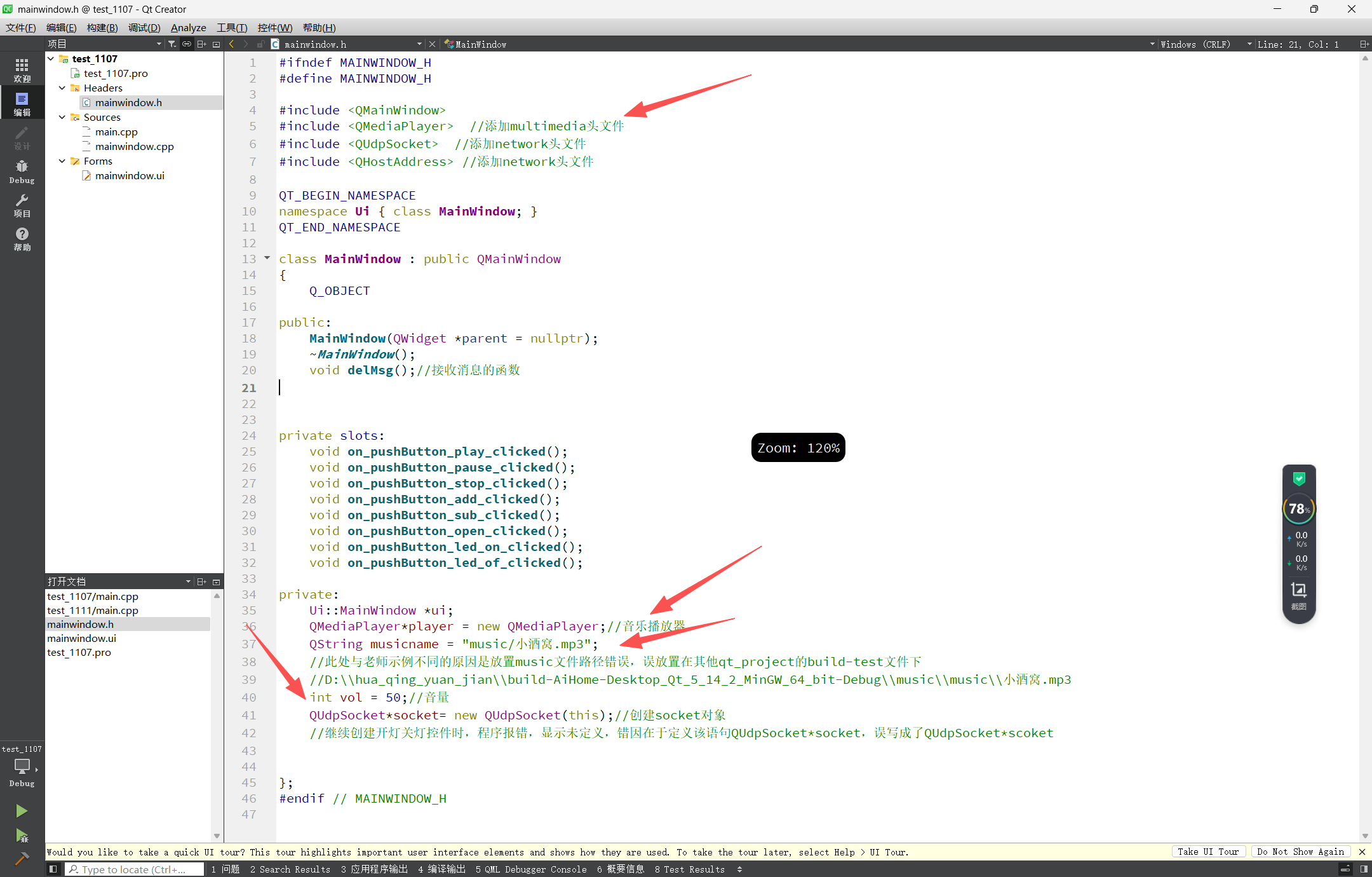Click the test_1107 kit selector monitor icon
Screen dimensions: 1372x877
click(x=22, y=765)
